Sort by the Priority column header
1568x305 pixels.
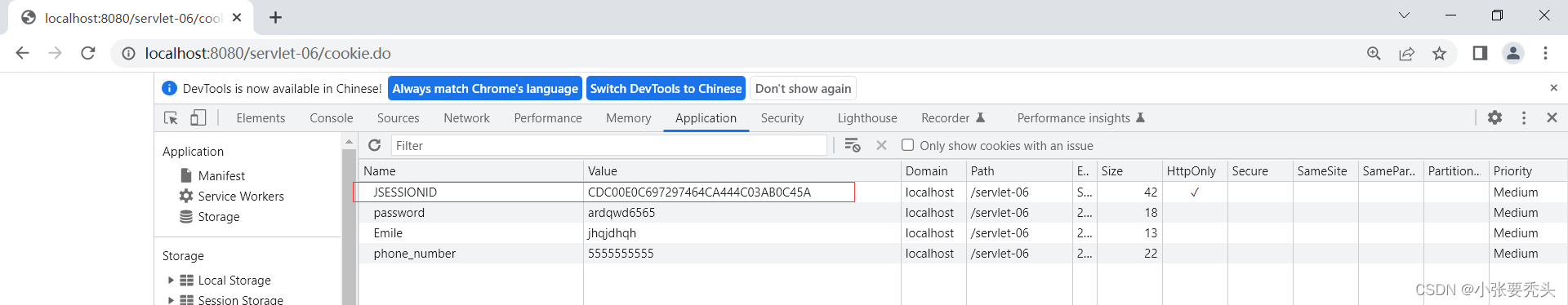coord(1528,170)
